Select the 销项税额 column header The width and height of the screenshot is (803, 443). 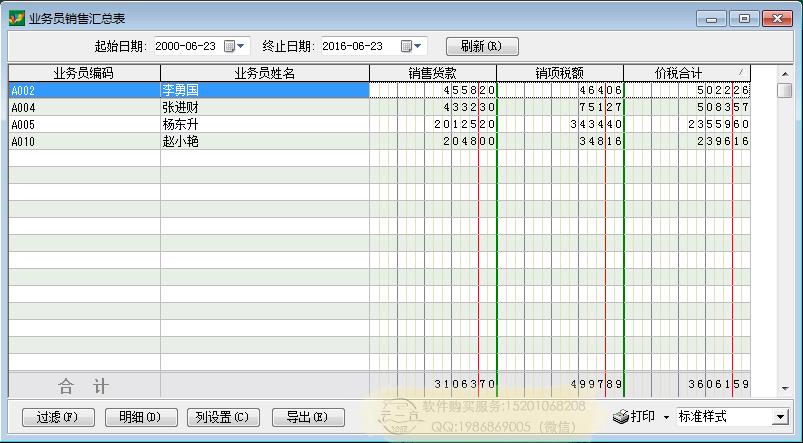click(x=559, y=73)
